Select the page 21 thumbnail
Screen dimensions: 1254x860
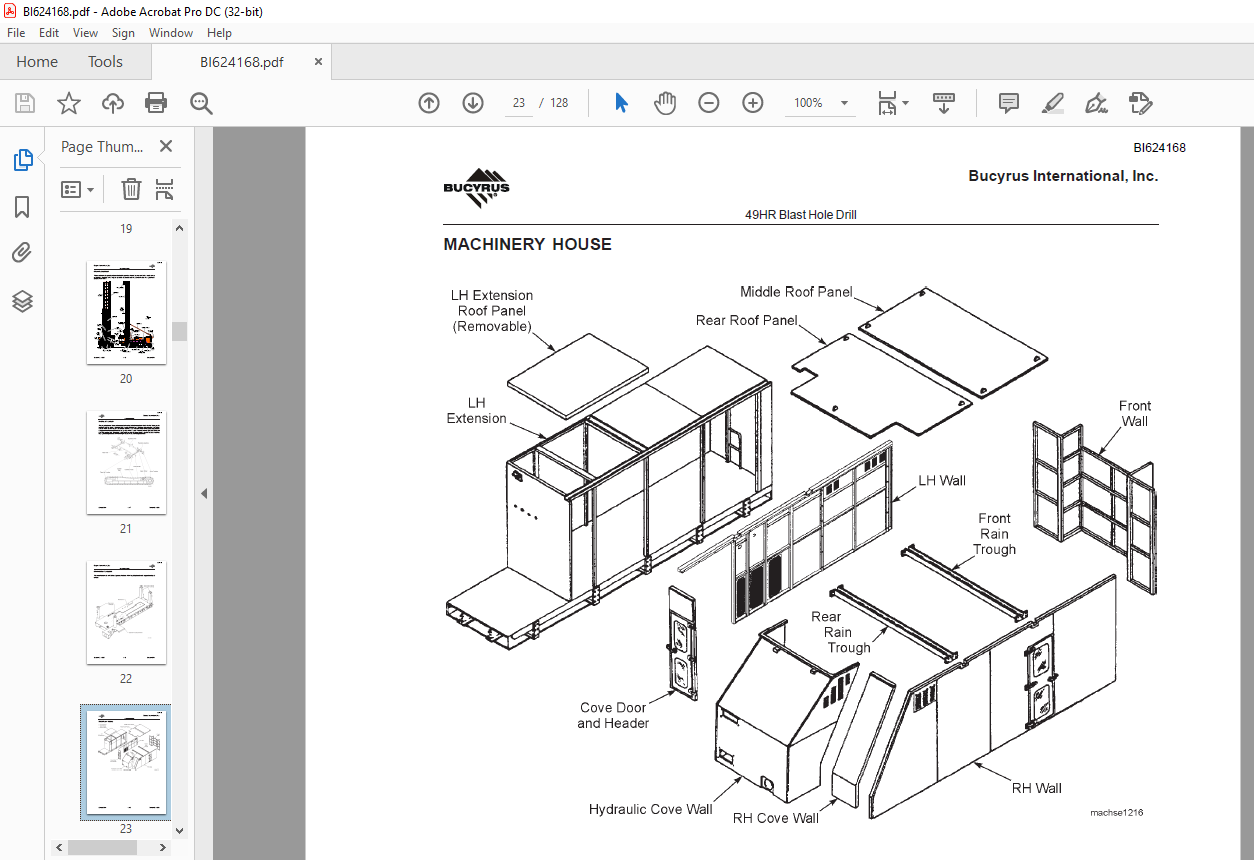pyautogui.click(x=126, y=463)
